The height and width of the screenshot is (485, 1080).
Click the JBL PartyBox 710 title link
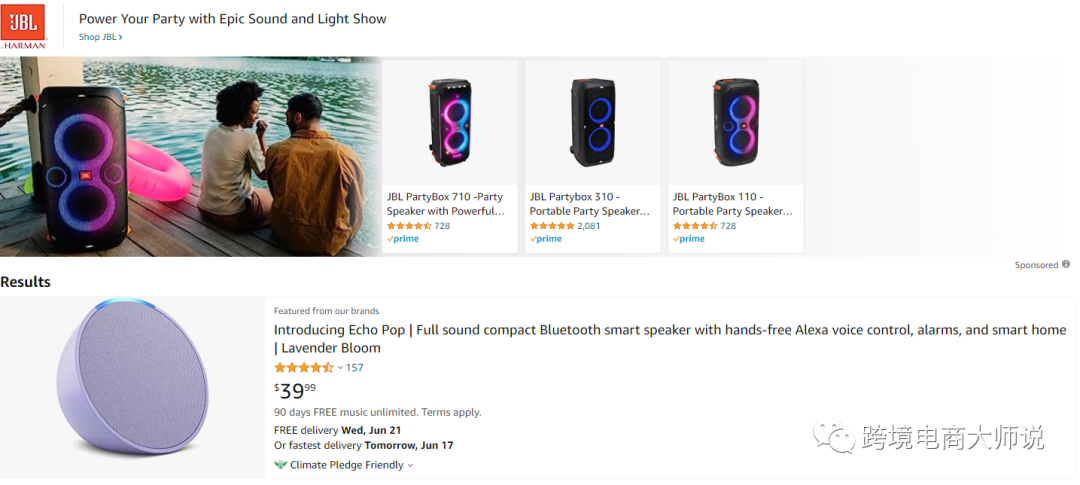446,204
